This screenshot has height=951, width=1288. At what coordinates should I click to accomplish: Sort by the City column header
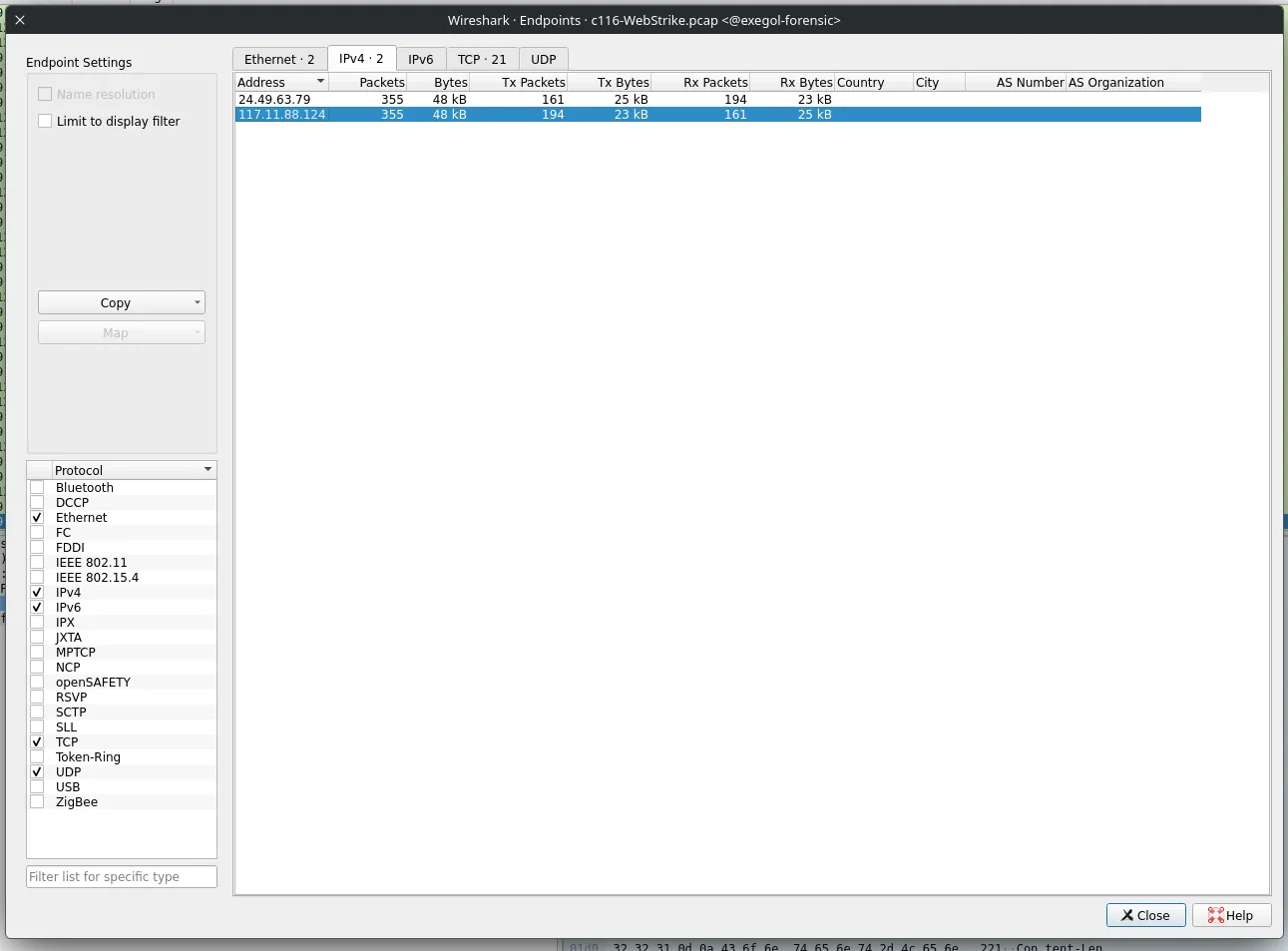tap(940, 82)
